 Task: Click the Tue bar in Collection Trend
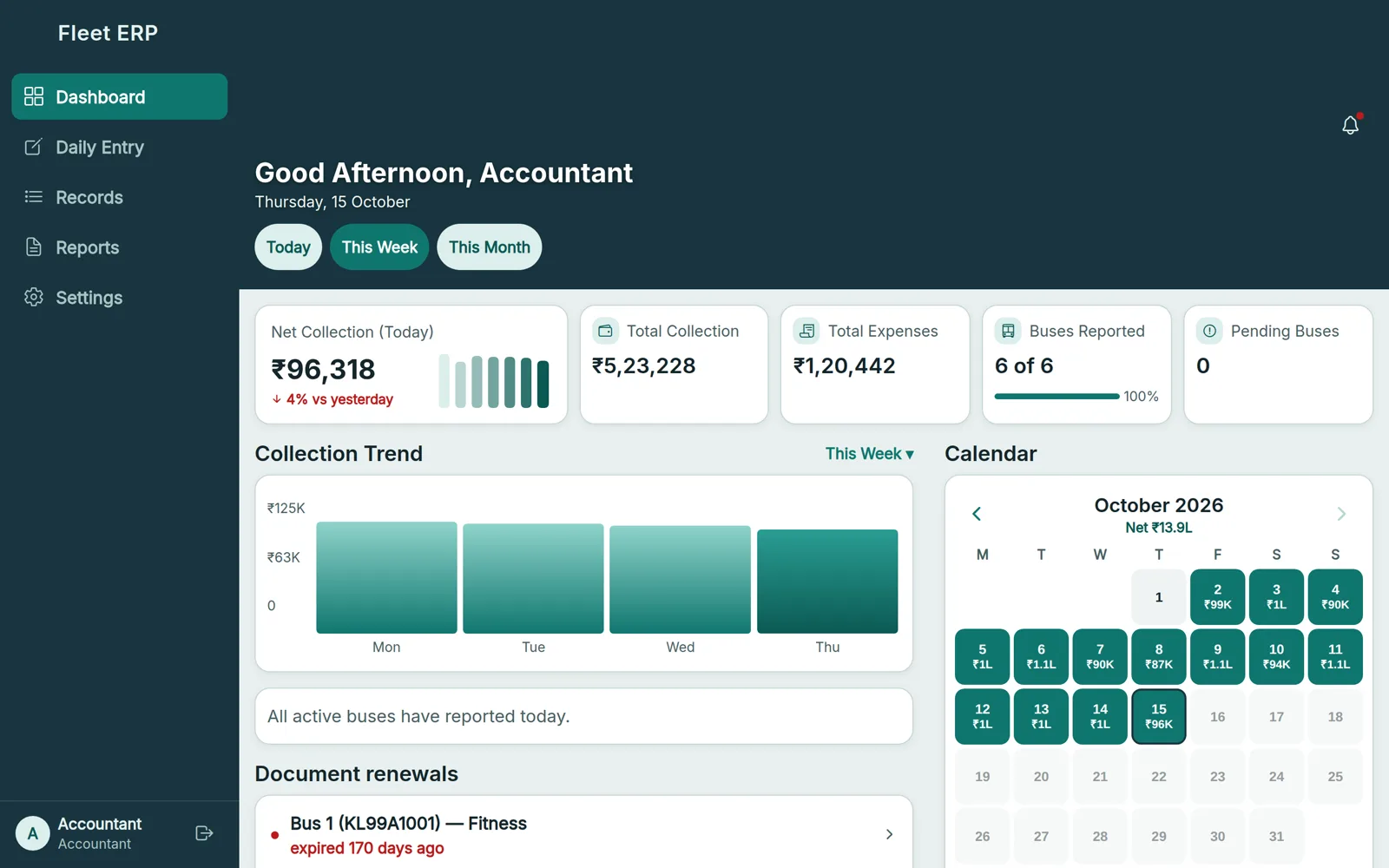point(533,578)
